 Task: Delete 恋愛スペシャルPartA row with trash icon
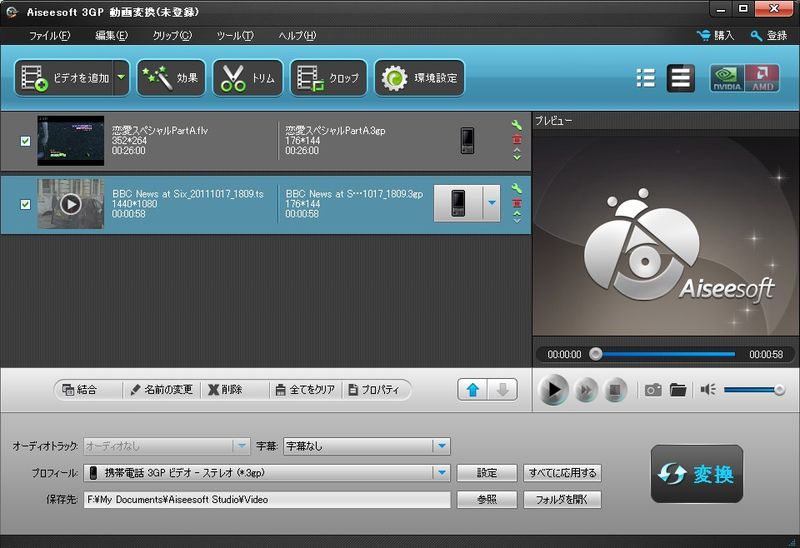pos(516,139)
